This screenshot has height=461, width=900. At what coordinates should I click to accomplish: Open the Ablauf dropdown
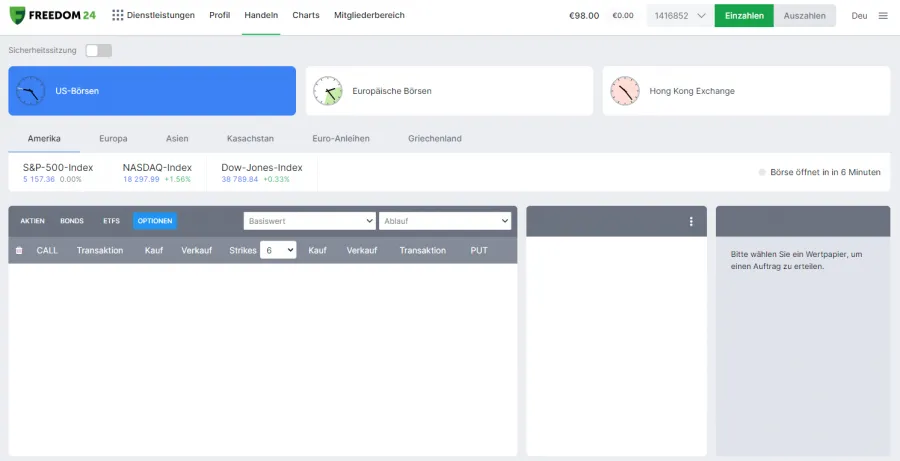pyautogui.click(x=445, y=221)
